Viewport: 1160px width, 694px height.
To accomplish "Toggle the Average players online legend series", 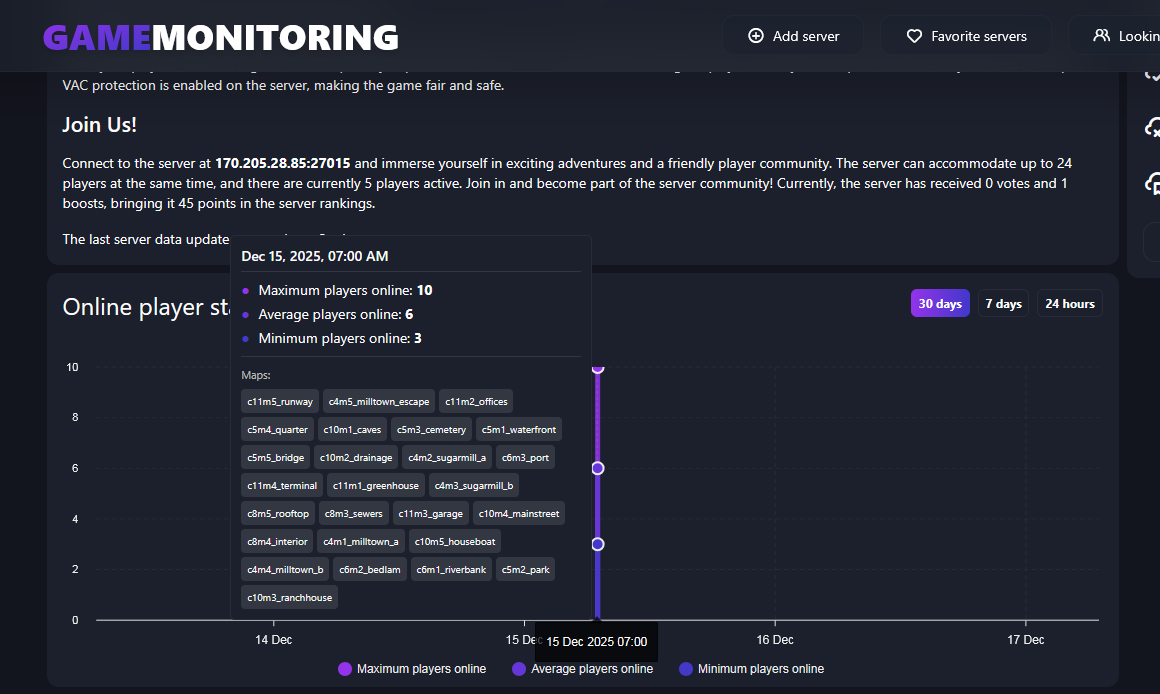I will click(582, 669).
